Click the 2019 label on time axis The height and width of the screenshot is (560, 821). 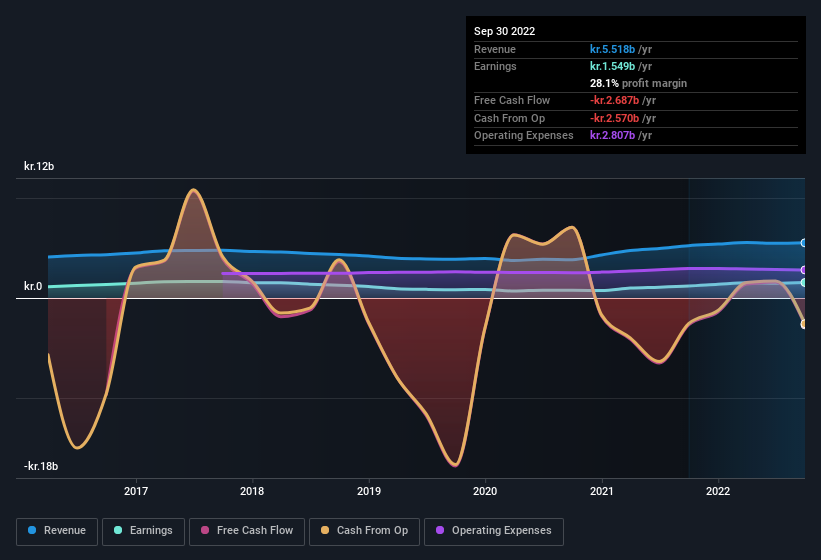click(x=369, y=491)
